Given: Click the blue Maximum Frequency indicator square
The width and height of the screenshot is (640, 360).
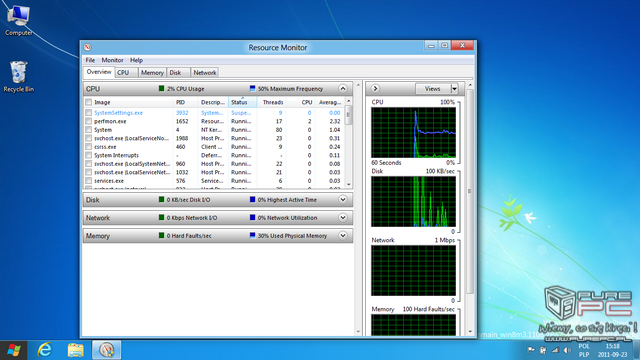Looking at the screenshot, I should tap(252, 89).
